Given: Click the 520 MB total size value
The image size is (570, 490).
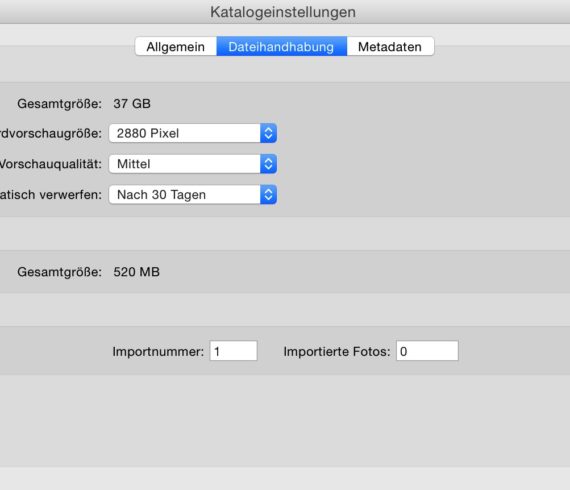Looking at the screenshot, I should (136, 272).
